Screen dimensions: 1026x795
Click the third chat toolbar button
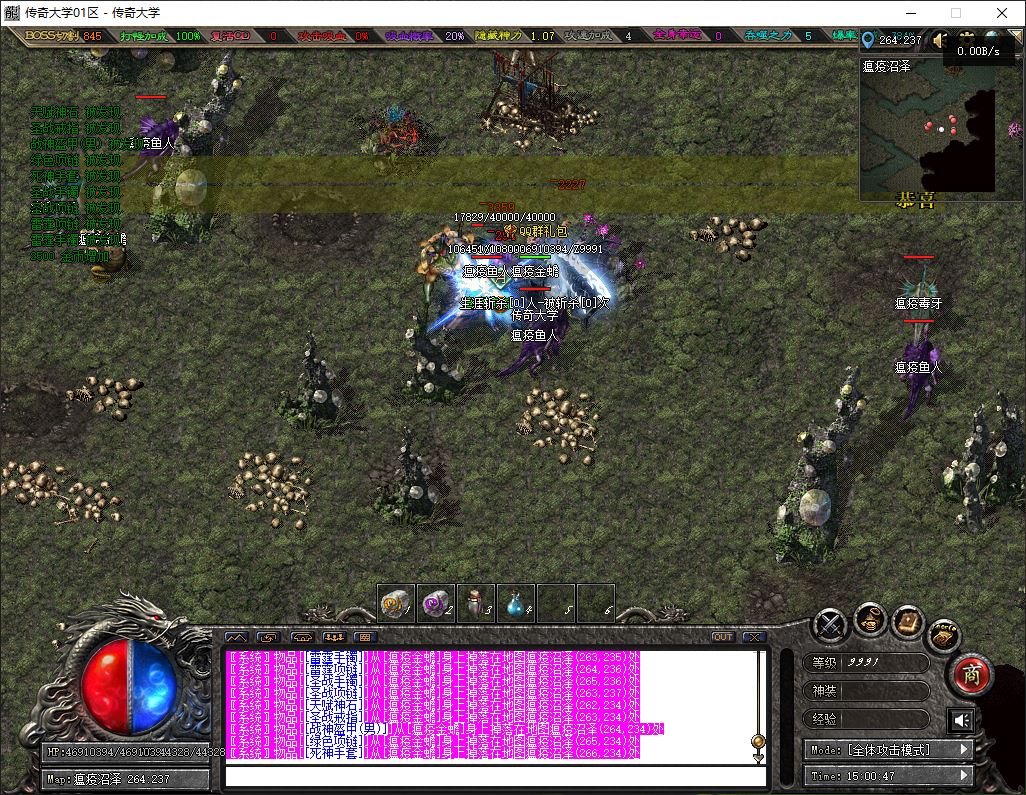(x=302, y=637)
